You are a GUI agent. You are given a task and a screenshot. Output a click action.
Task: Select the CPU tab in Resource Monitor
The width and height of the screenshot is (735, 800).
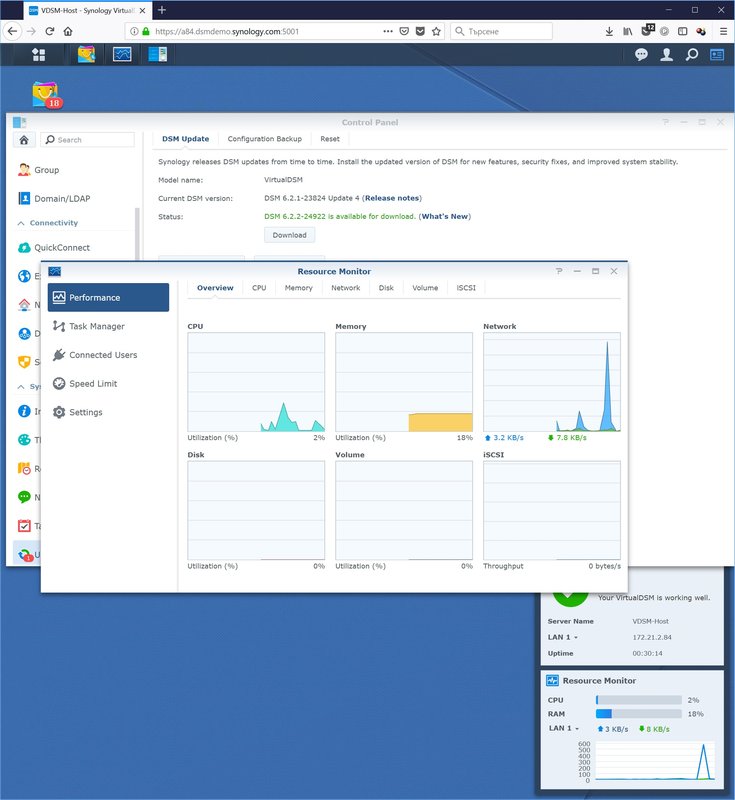coord(259,288)
